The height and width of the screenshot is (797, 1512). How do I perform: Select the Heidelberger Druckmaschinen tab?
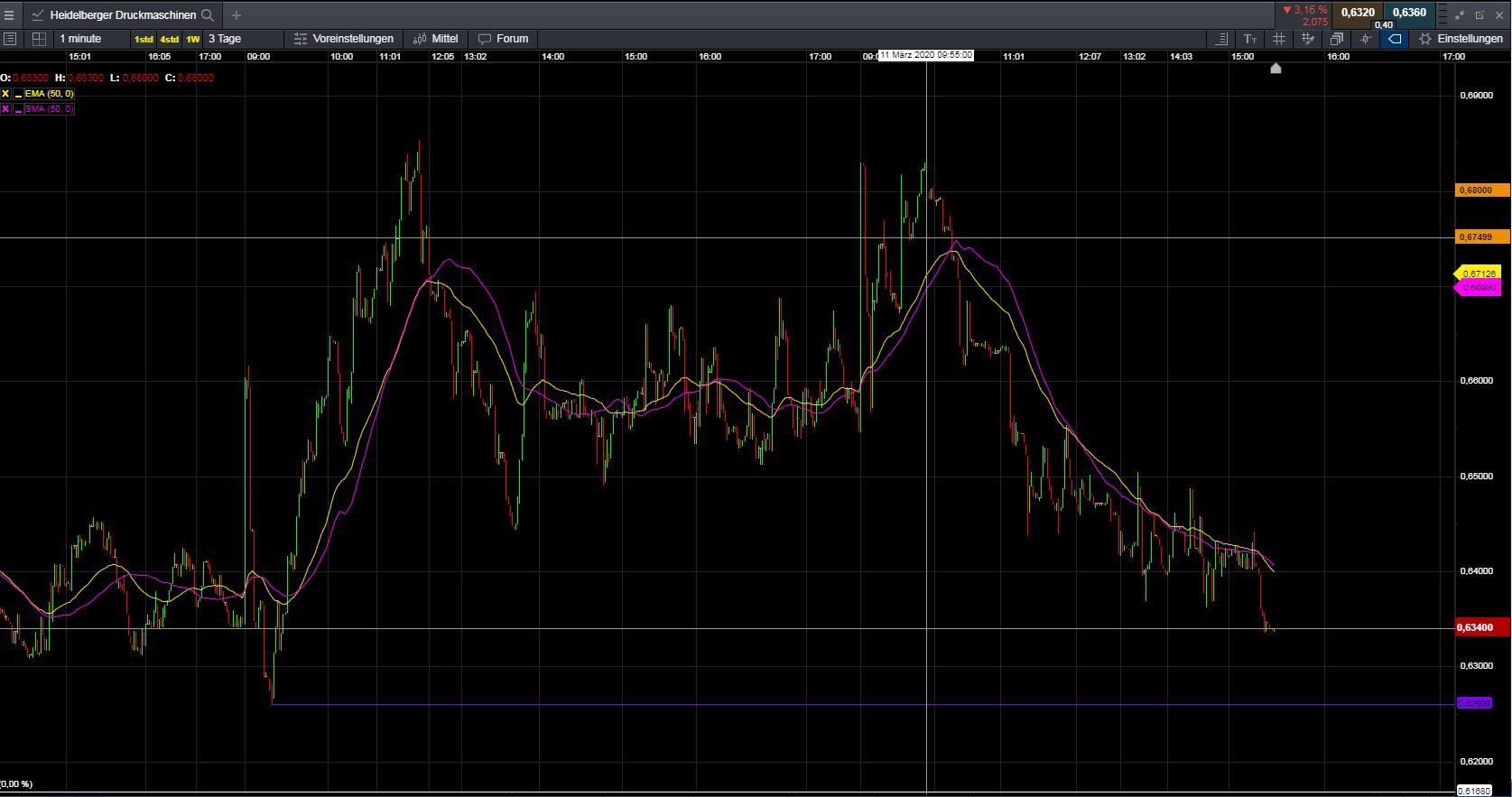[122, 15]
